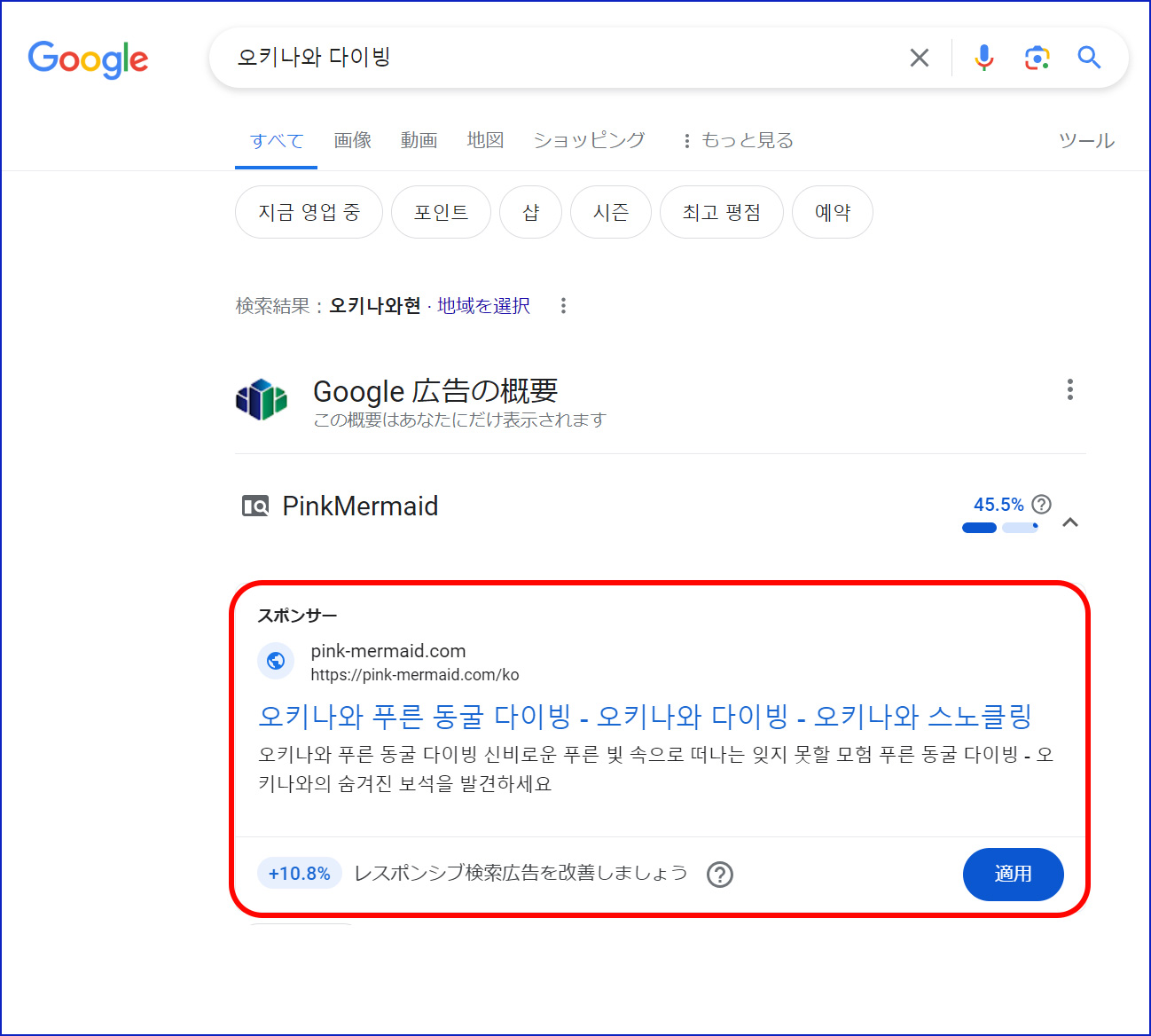Expand もっと見る menu

738,141
